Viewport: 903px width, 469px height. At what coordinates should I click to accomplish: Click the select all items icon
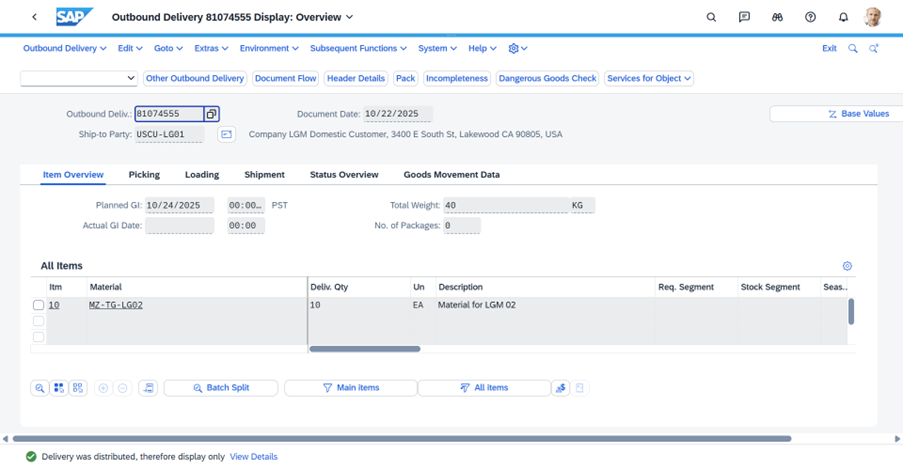click(59, 388)
